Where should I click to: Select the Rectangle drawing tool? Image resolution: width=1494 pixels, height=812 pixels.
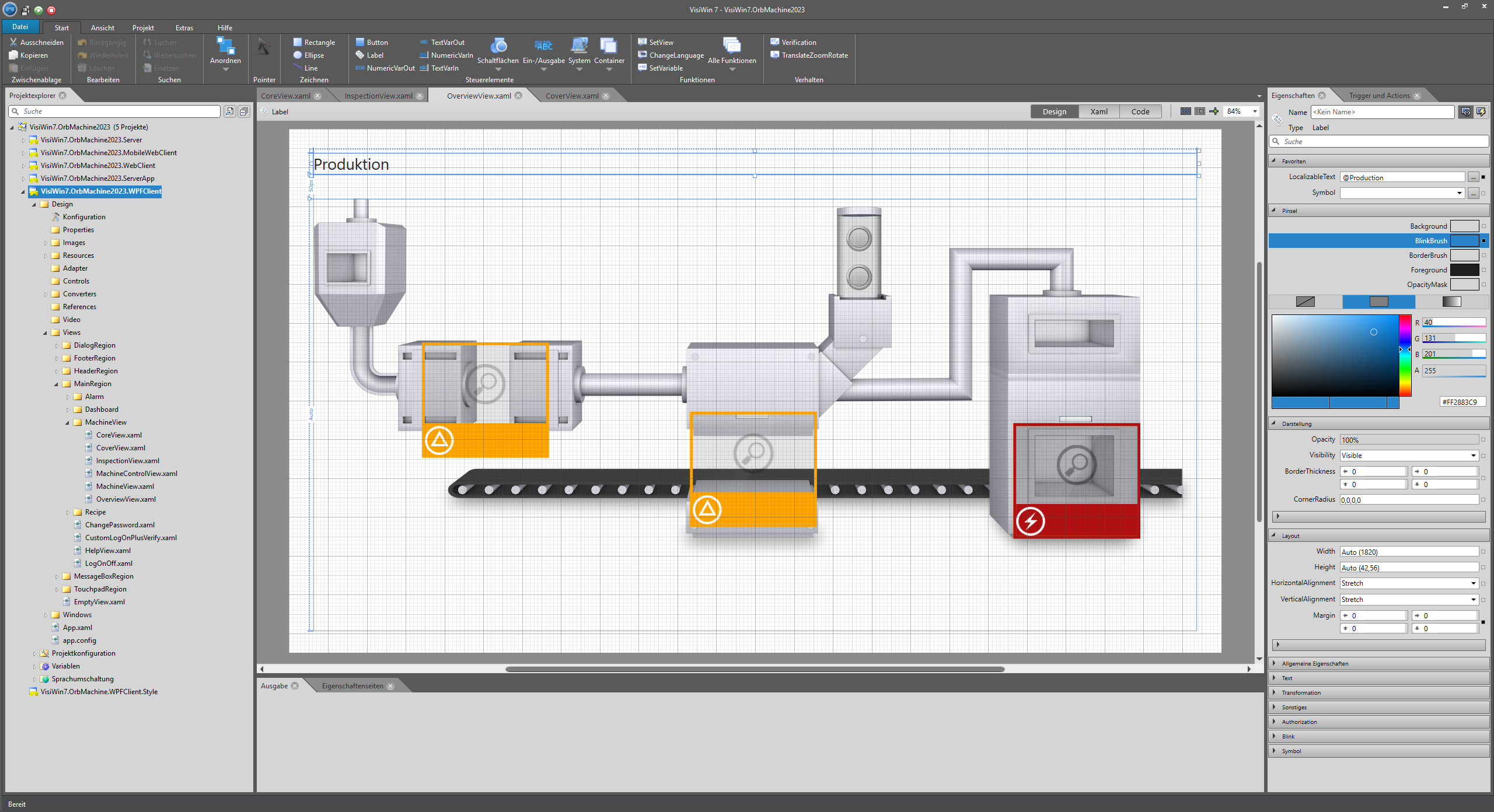(315, 41)
